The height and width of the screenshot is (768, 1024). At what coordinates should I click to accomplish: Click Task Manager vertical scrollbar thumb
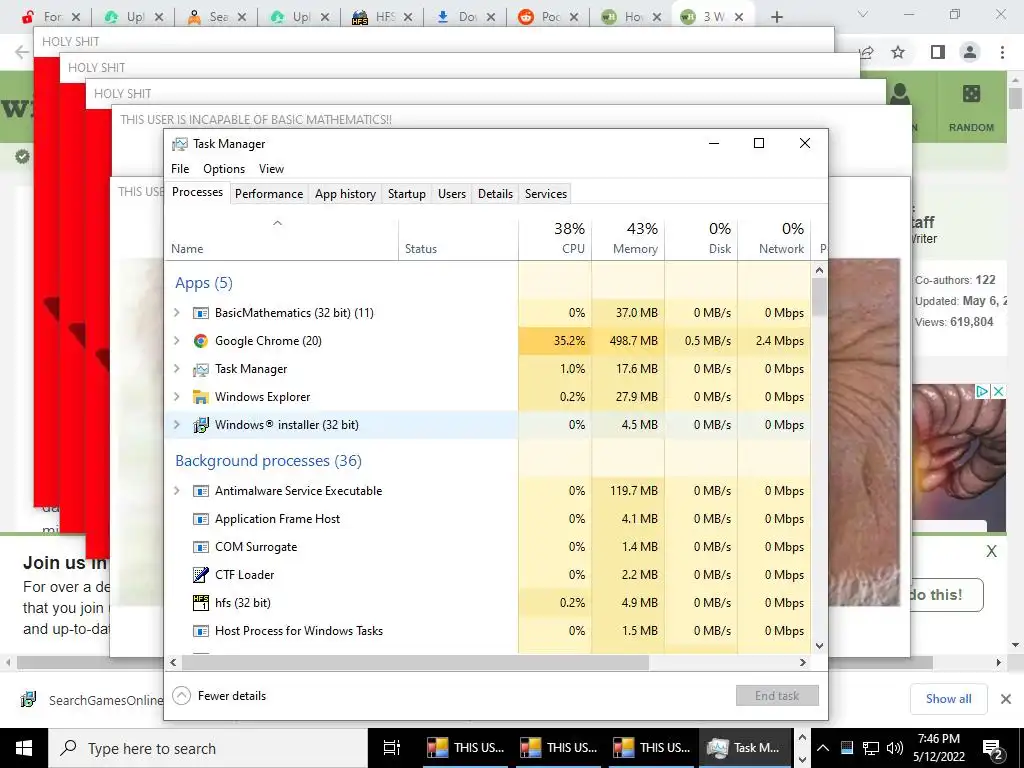[x=819, y=296]
